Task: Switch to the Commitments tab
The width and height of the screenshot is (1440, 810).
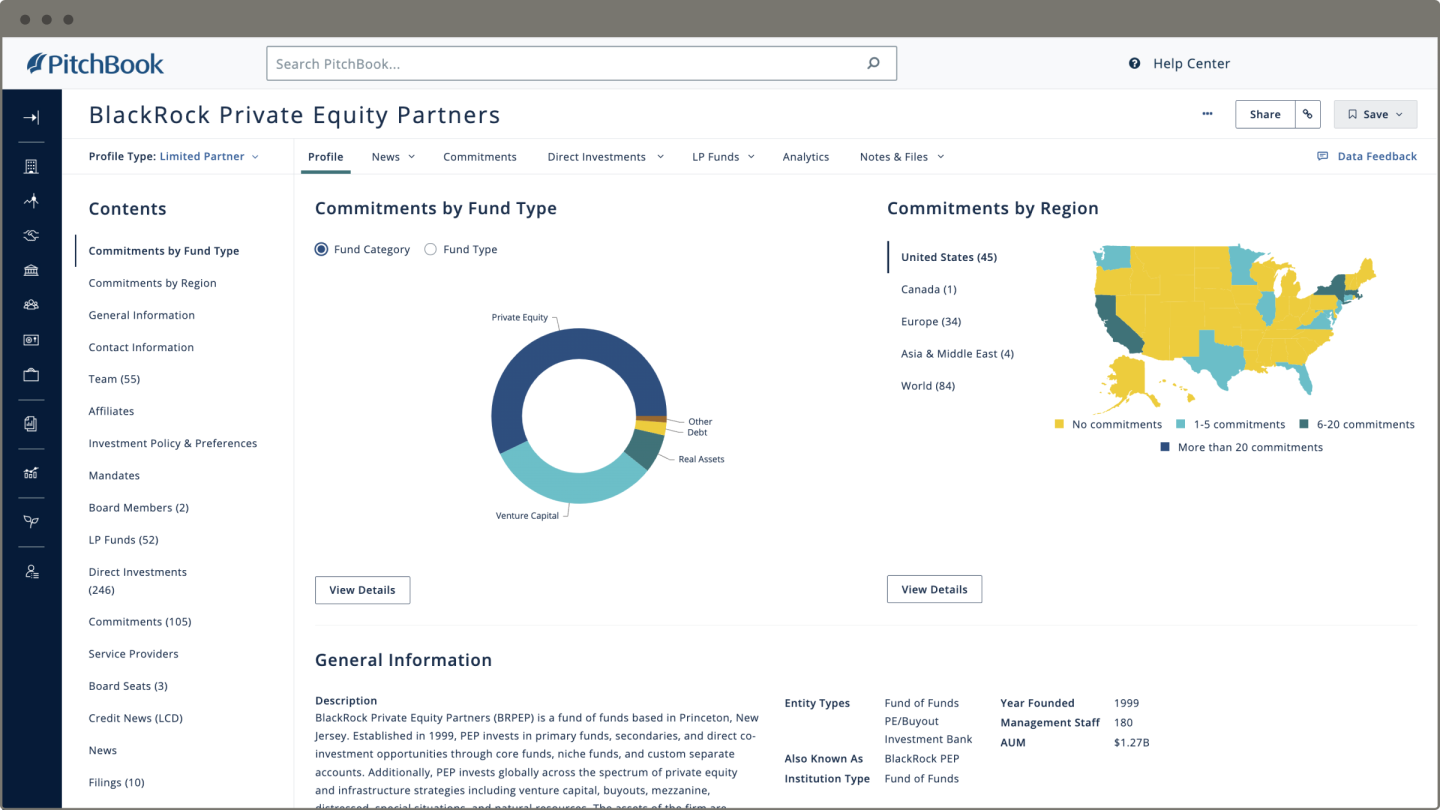Action: click(480, 157)
